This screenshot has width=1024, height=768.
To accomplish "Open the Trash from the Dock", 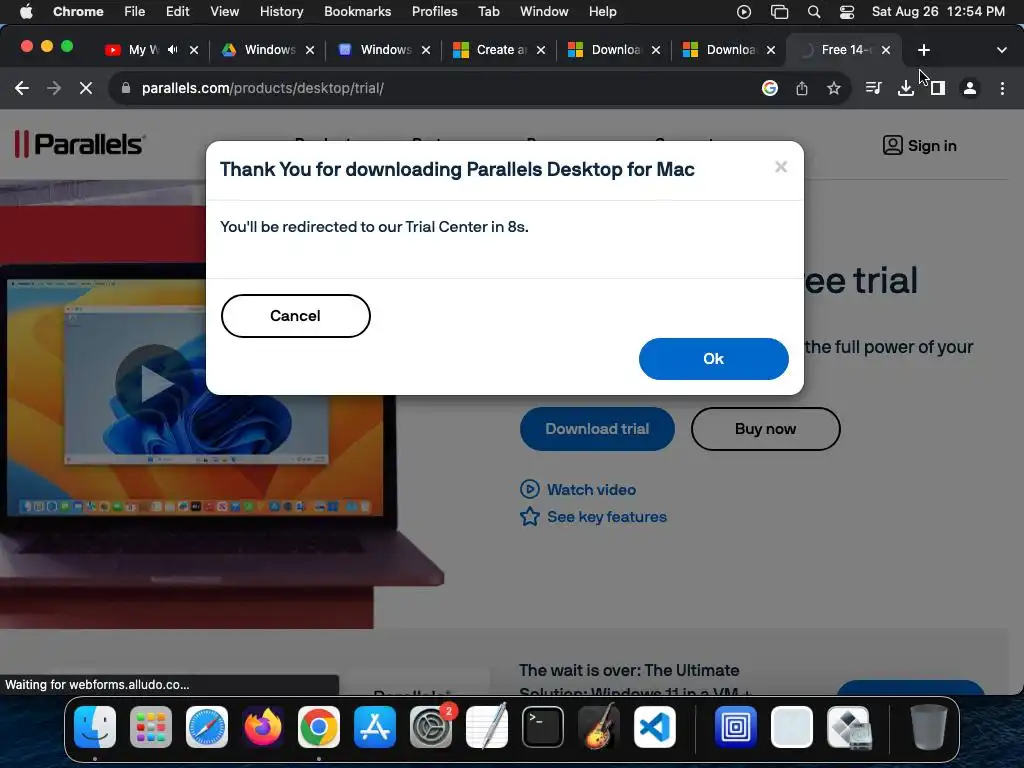I will click(x=929, y=727).
